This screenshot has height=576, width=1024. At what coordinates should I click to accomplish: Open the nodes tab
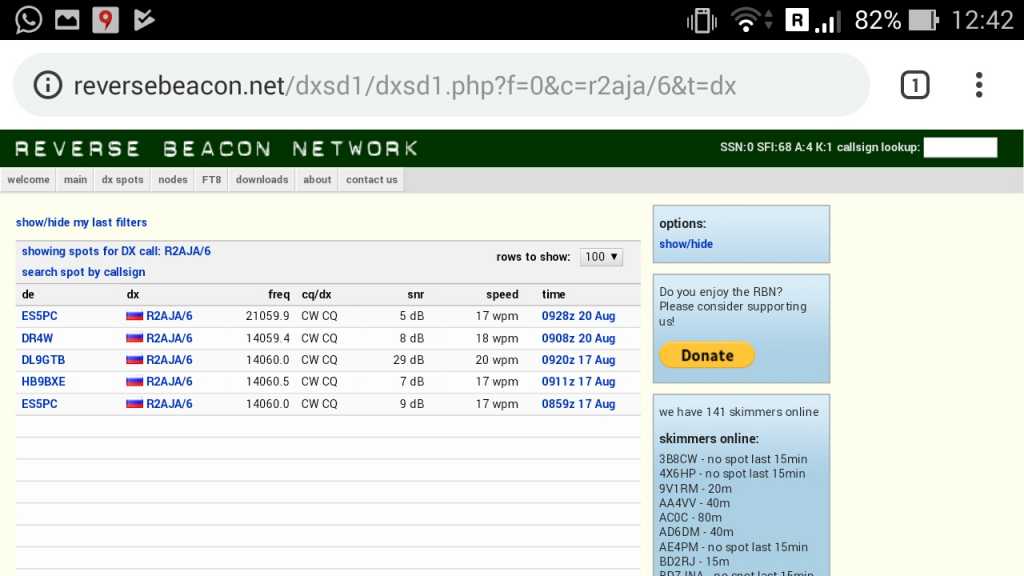(172, 180)
